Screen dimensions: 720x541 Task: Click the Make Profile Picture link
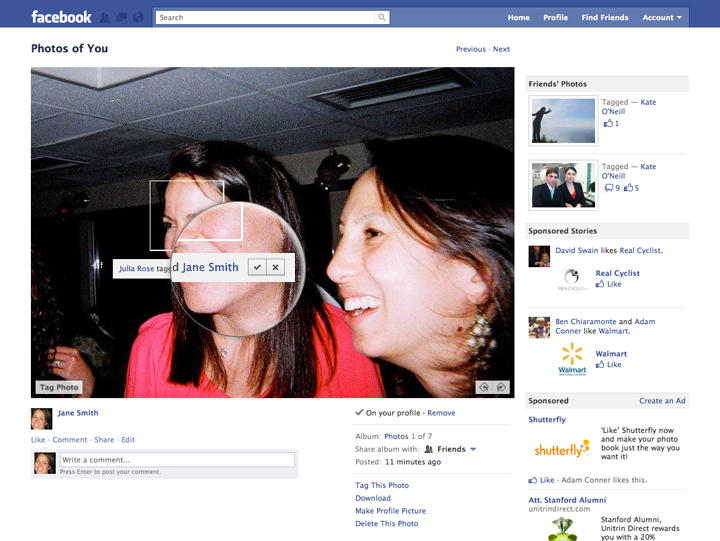[x=392, y=510]
